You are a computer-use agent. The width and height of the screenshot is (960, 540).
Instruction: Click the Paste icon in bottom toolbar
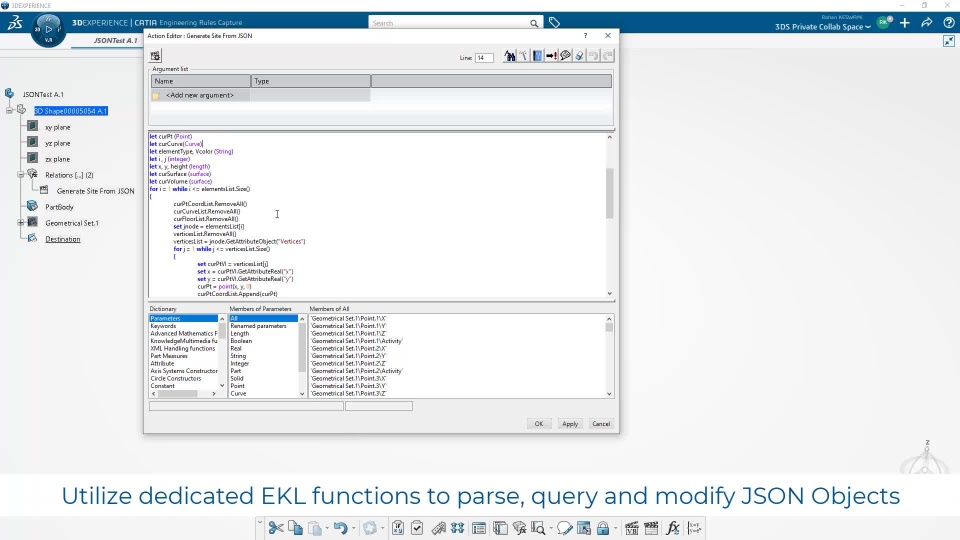tap(315, 528)
